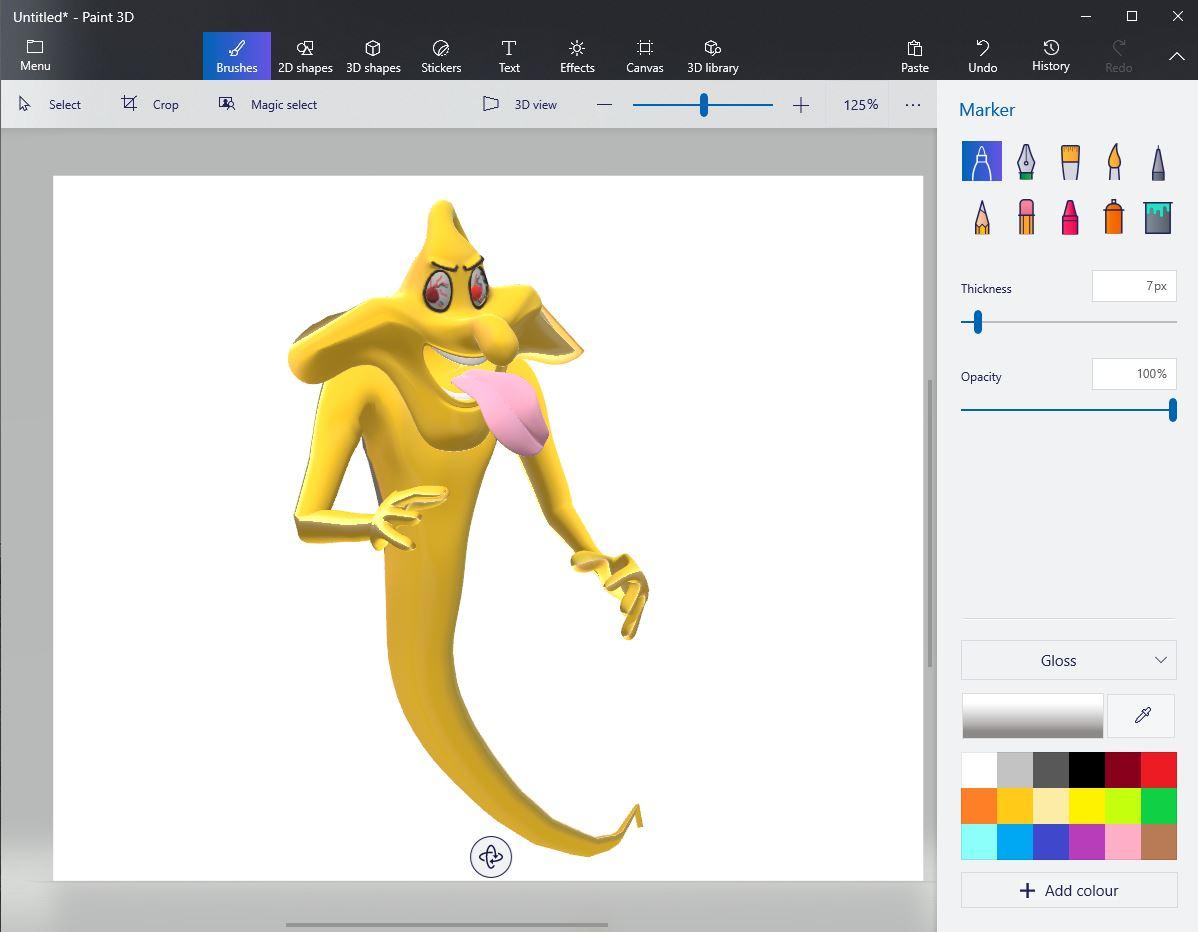
Task: Open the Stickers tab
Action: pos(441,57)
